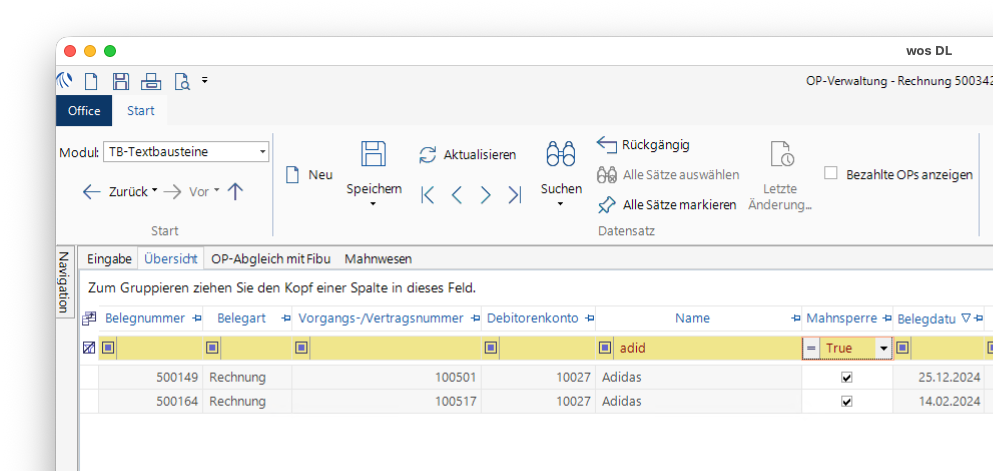Click Alle Sätze markieren button
This screenshot has height=471, width=993.
tap(678, 204)
